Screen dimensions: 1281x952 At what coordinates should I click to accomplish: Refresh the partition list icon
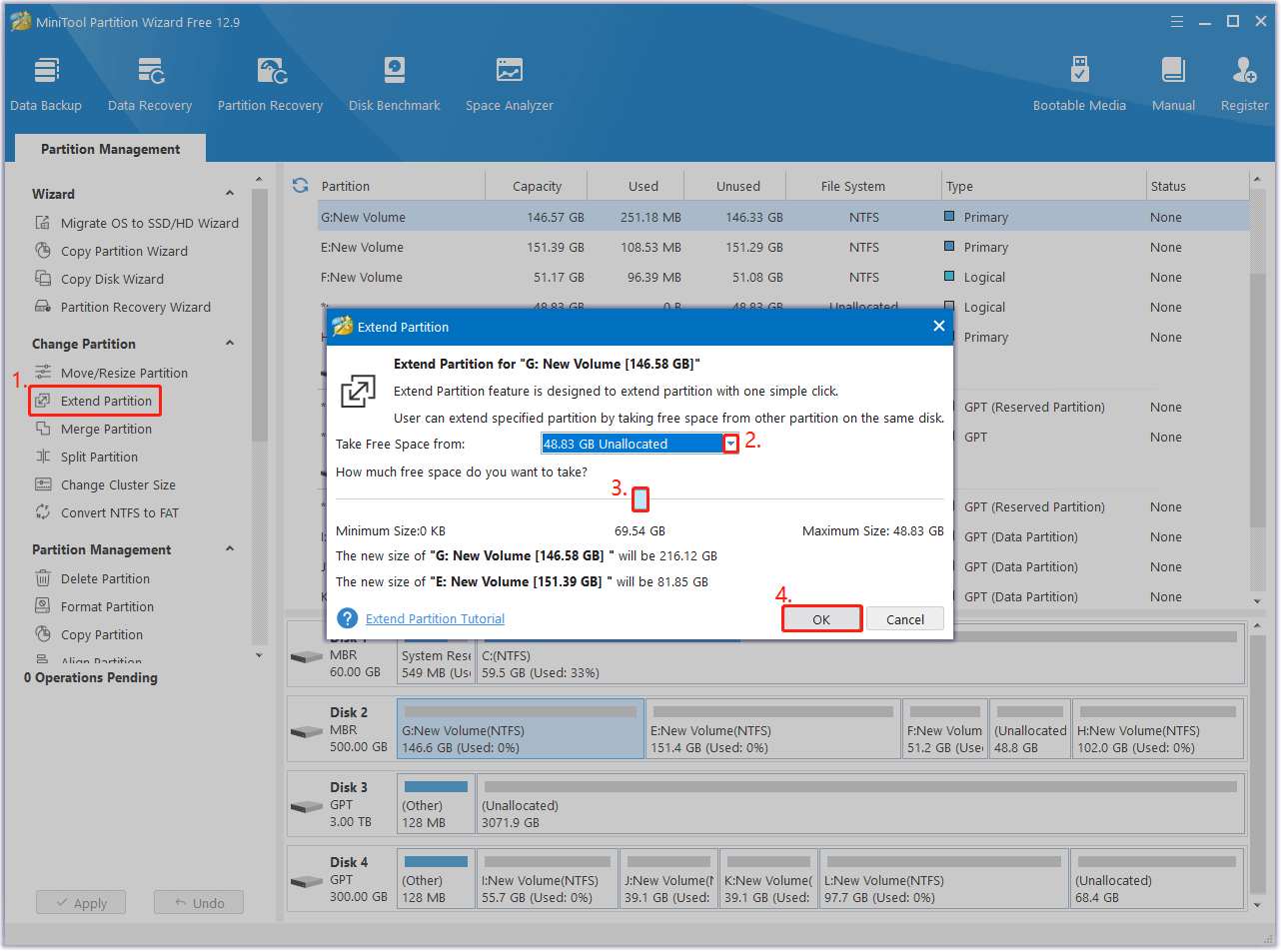(x=300, y=186)
